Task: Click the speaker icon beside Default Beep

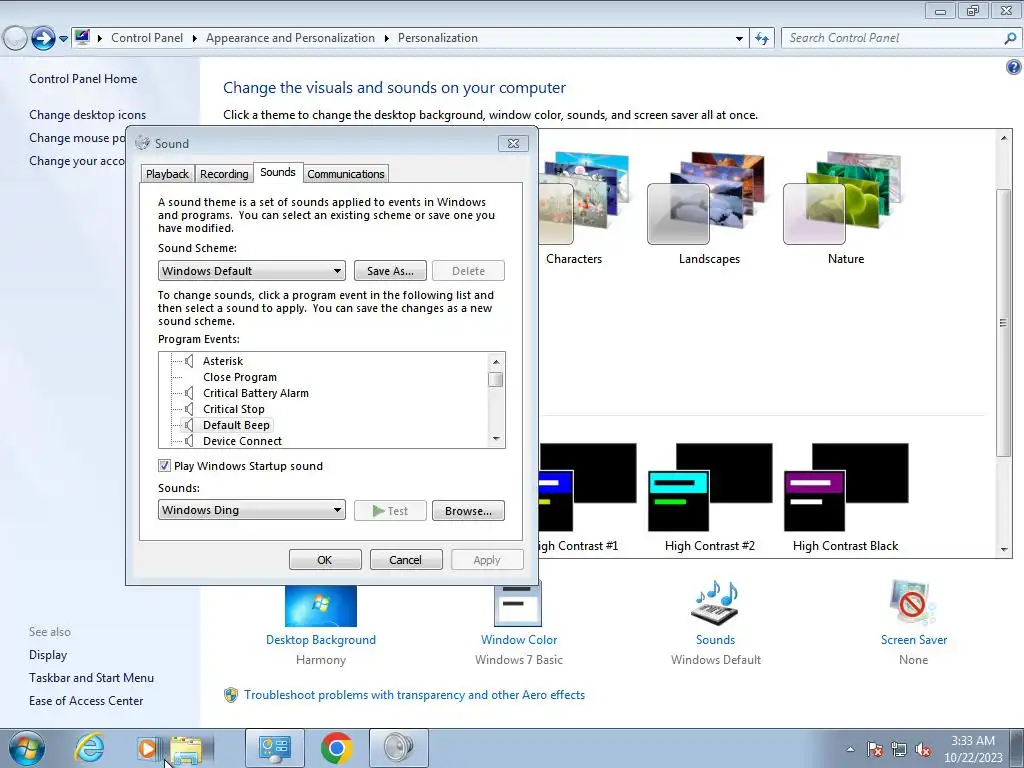Action: (189, 424)
